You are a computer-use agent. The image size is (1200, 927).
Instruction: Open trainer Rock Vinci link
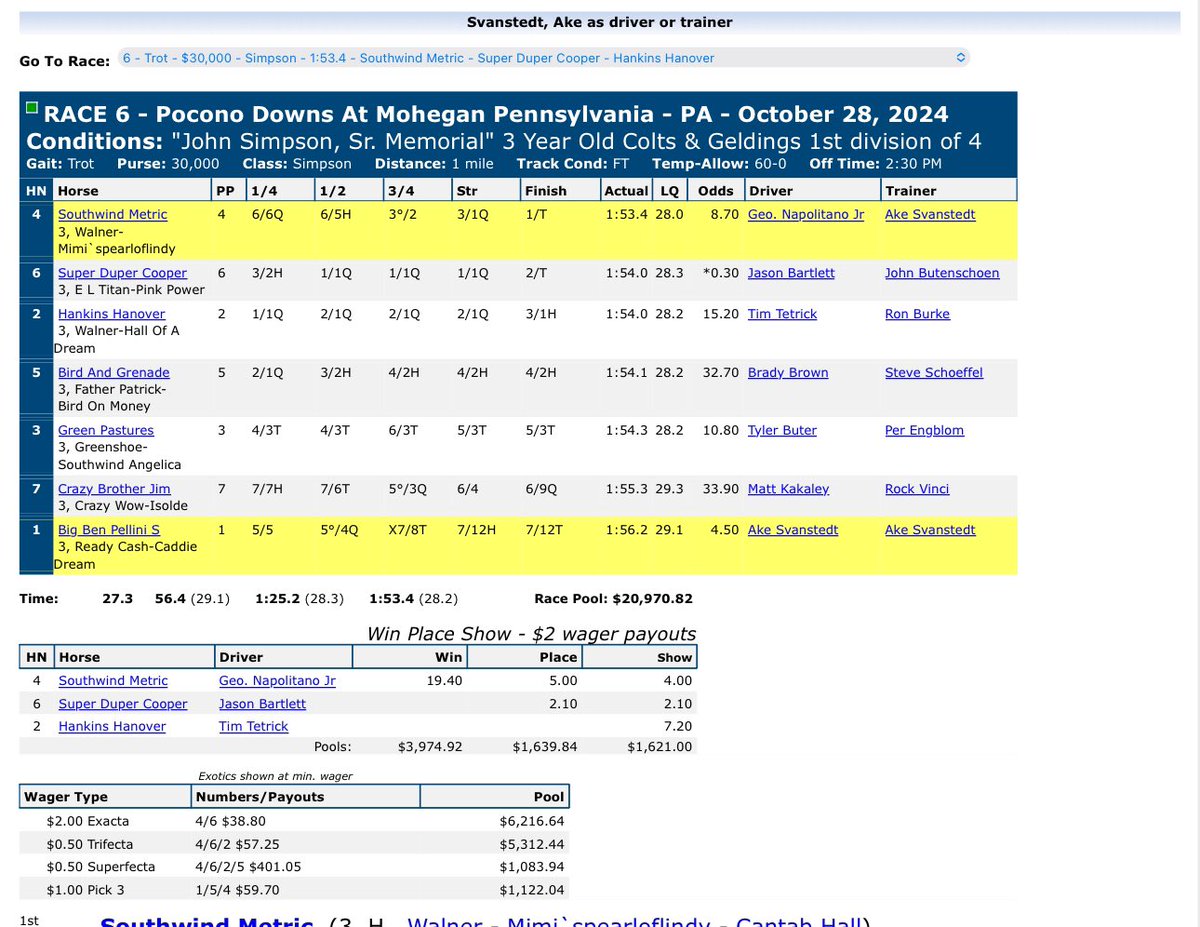tap(917, 489)
